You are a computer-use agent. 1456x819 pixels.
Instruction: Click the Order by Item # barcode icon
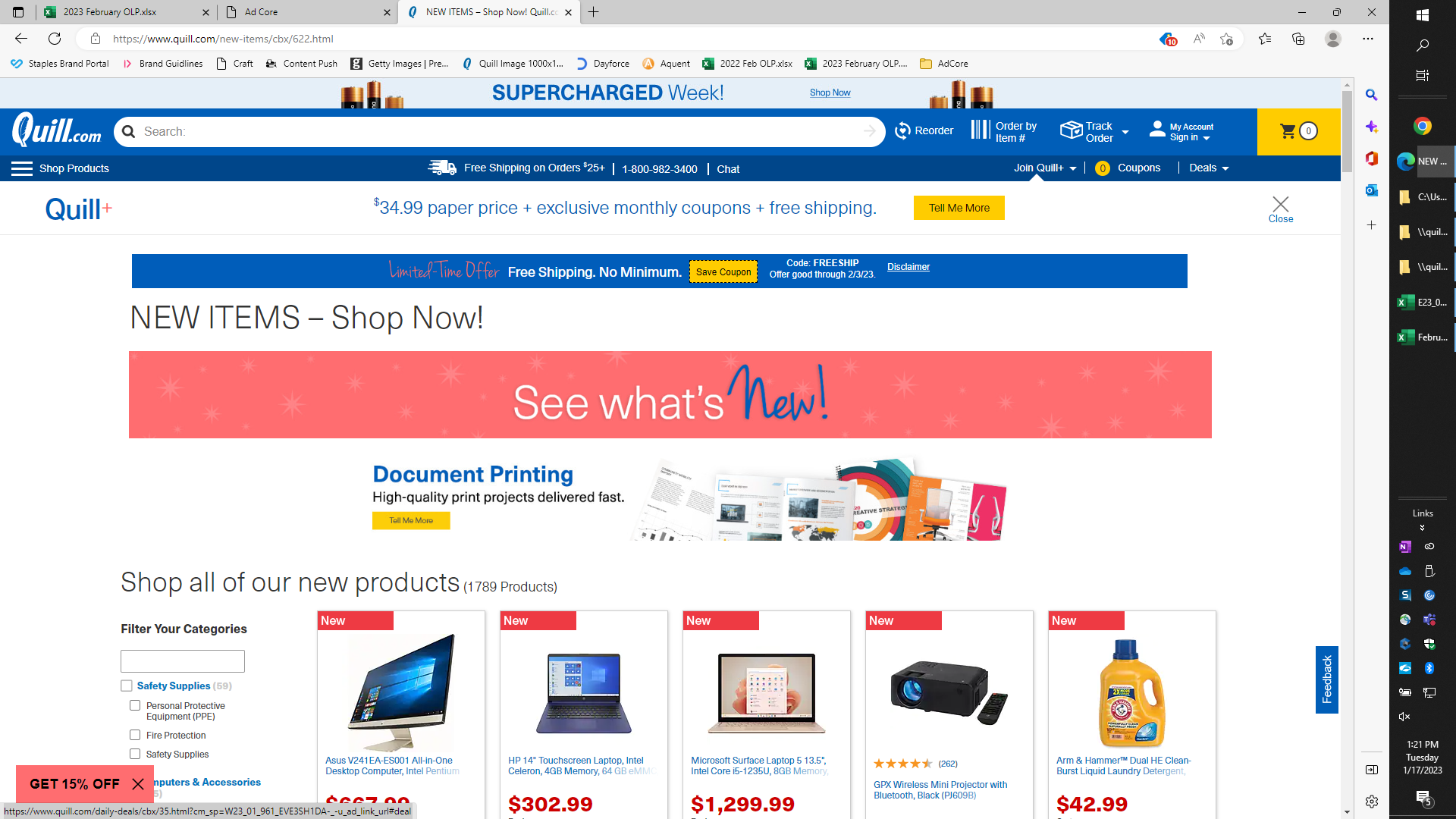(x=981, y=130)
